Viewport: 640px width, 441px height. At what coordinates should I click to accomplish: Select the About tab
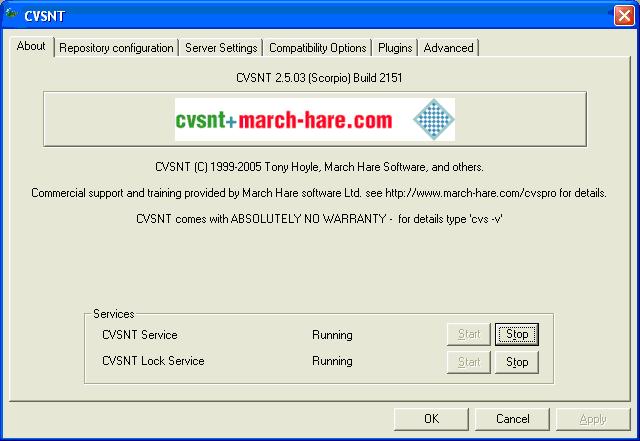31,47
